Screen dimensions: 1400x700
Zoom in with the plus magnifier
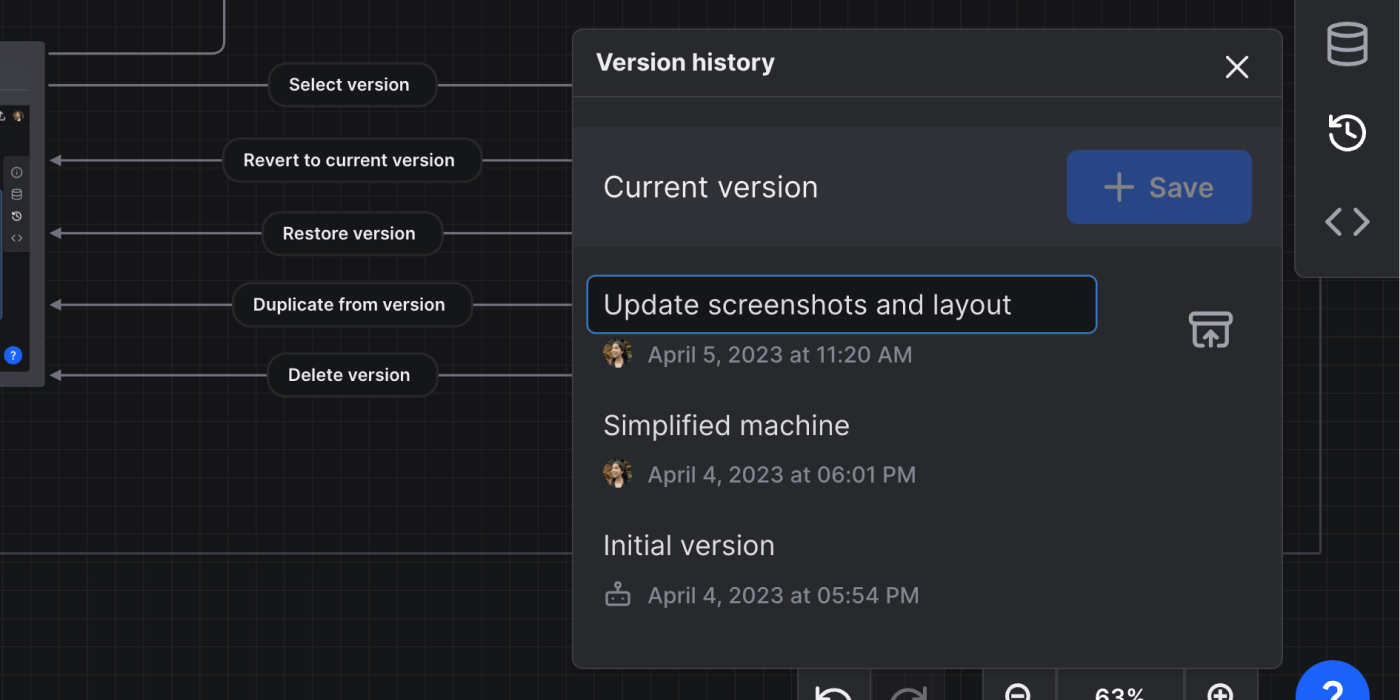1220,692
